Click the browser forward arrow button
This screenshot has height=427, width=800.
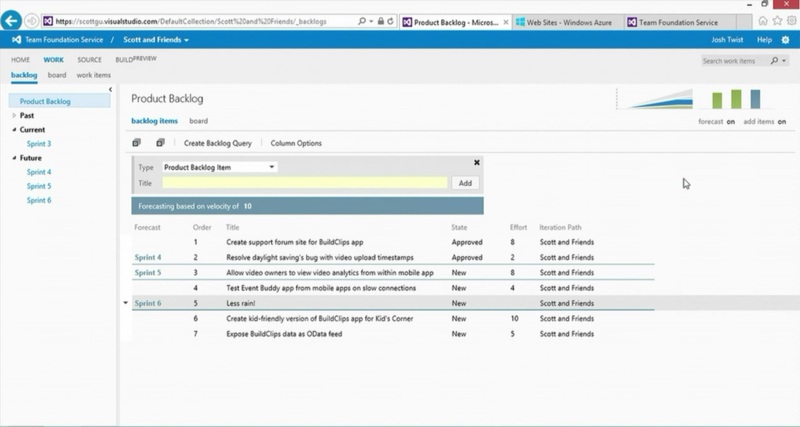(32, 21)
